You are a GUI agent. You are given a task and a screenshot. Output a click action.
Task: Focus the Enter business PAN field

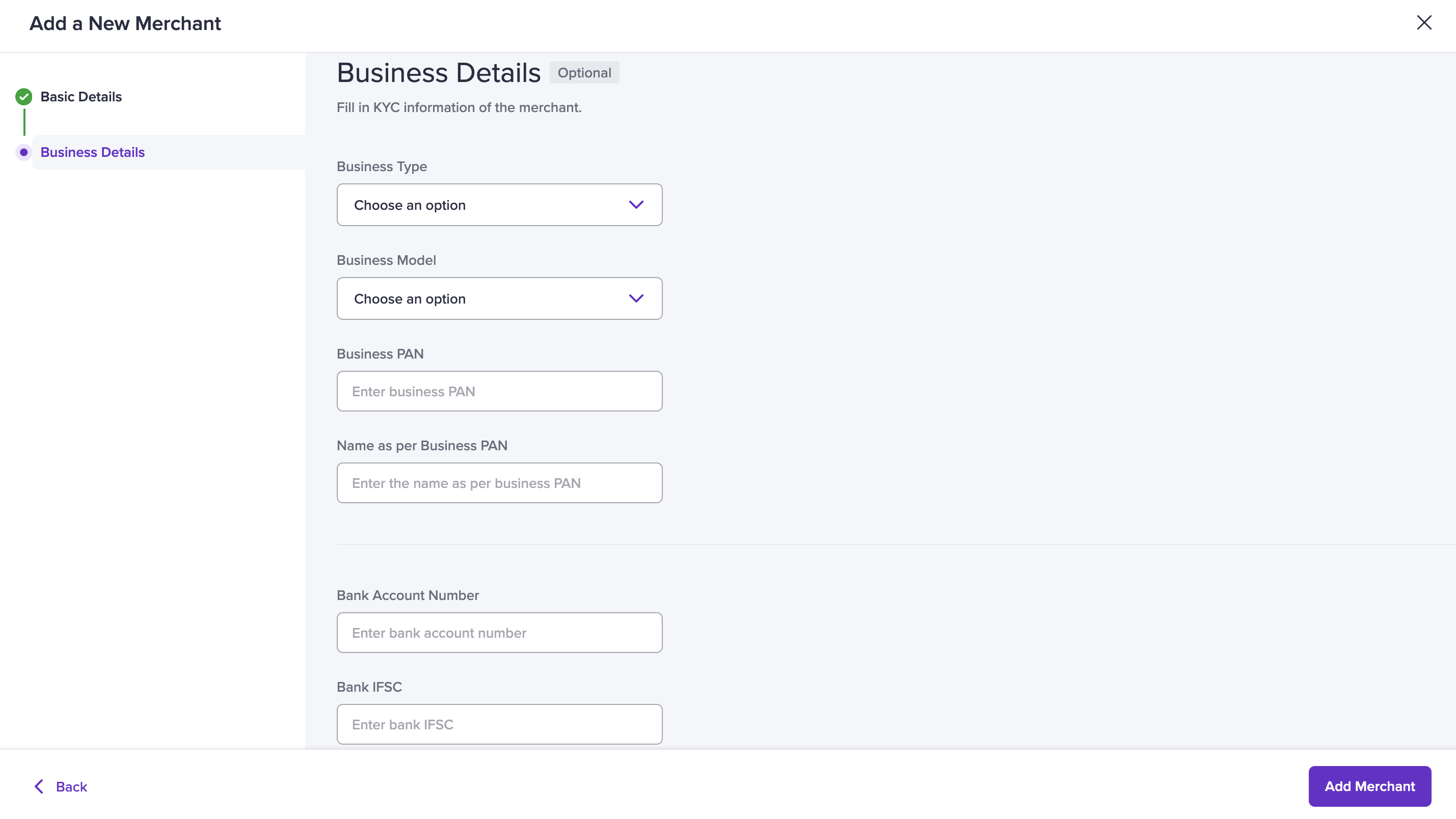pyautogui.click(x=499, y=391)
